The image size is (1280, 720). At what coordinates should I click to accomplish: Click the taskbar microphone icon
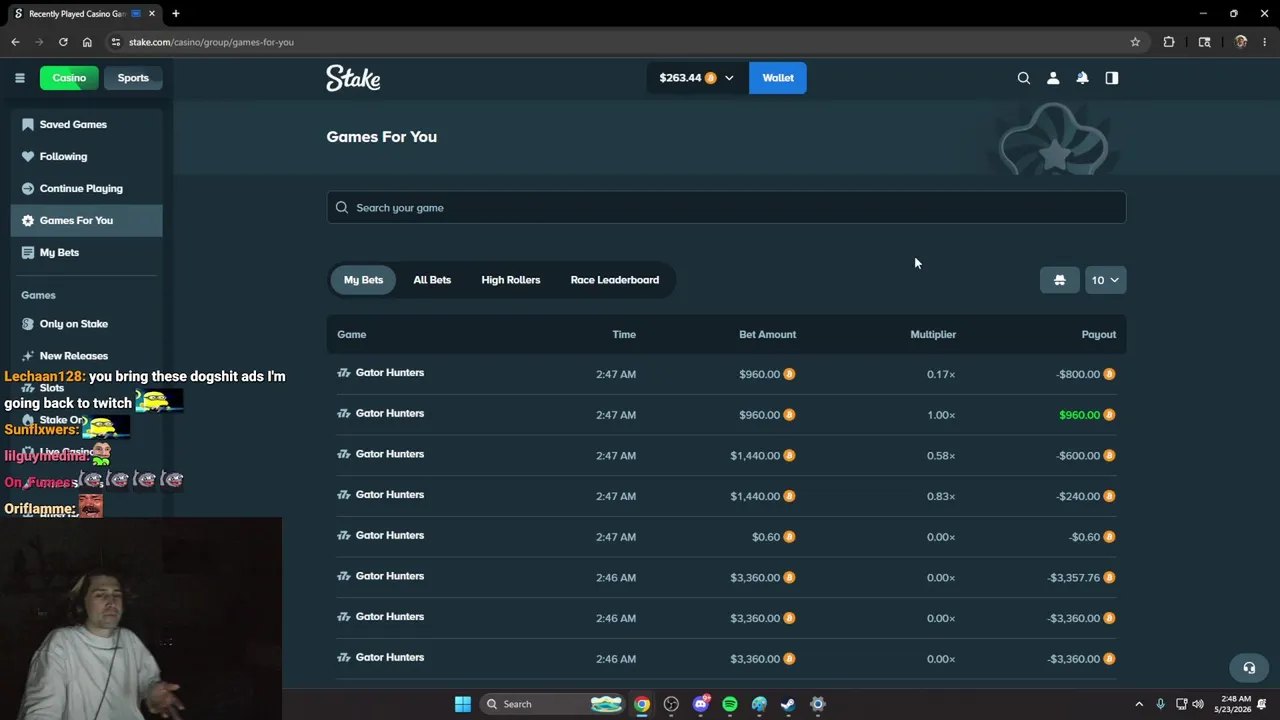coord(1160,704)
